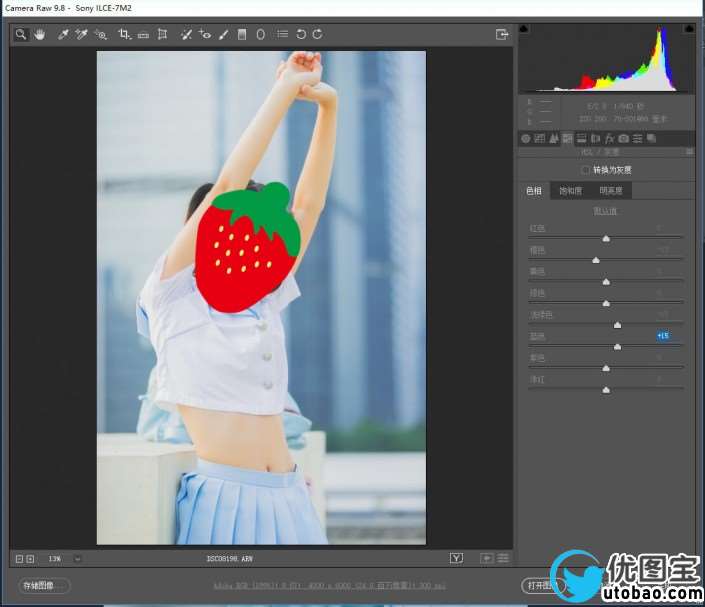
Task: Select the Adjustment Brush tool
Action: (223, 34)
